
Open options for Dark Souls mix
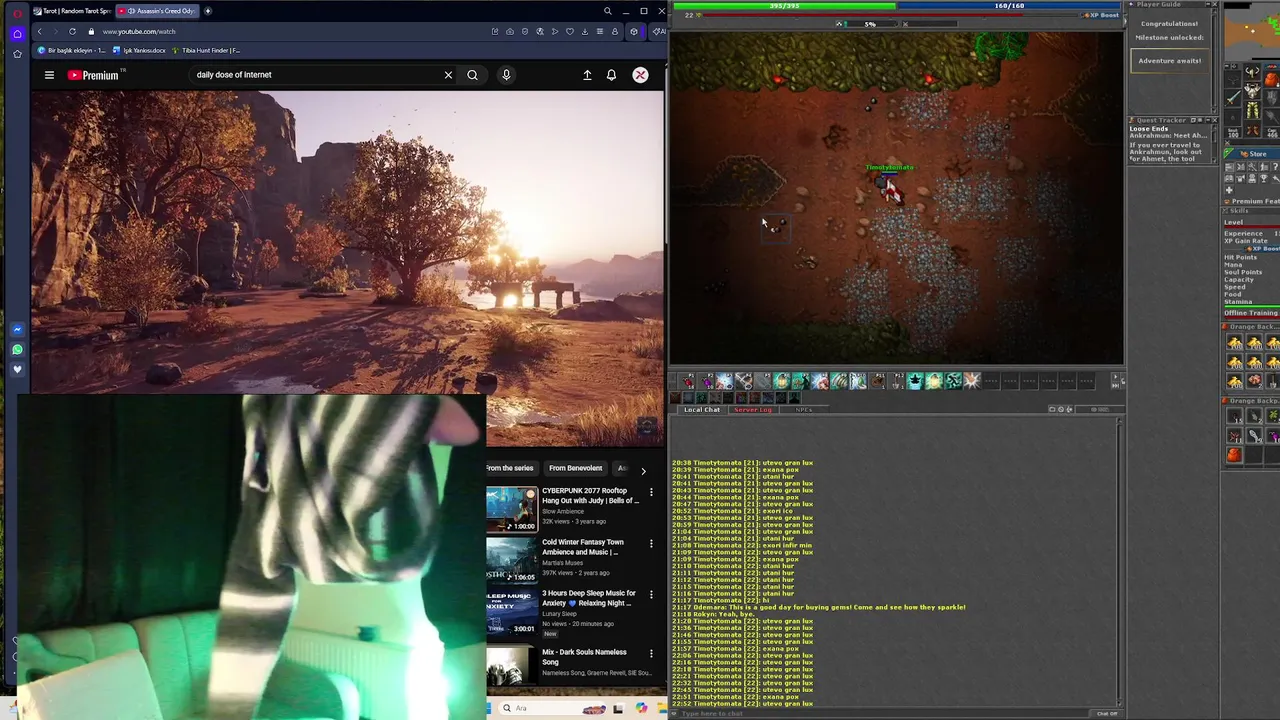tap(651, 653)
